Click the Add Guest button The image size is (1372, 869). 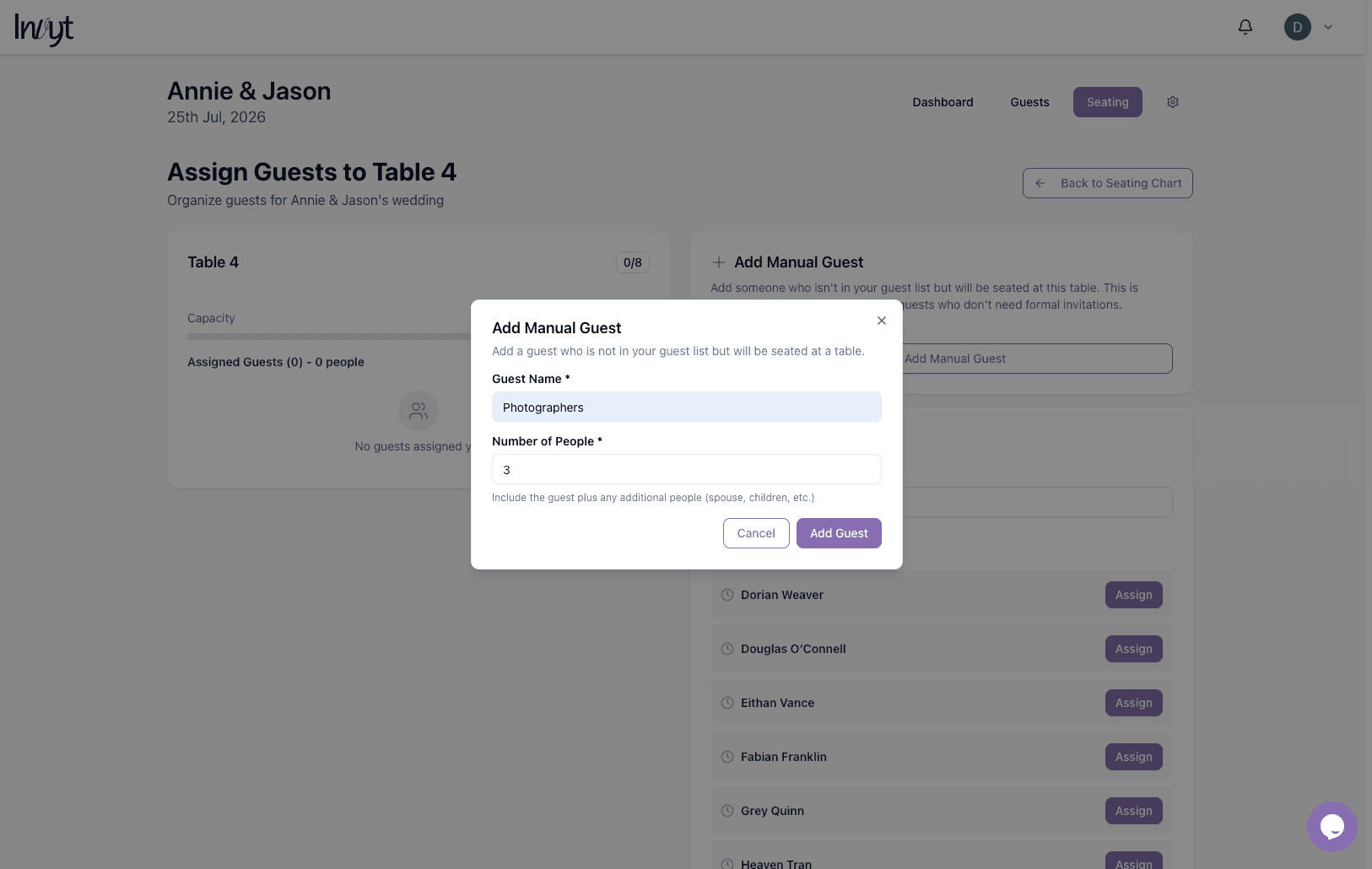pyautogui.click(x=839, y=532)
